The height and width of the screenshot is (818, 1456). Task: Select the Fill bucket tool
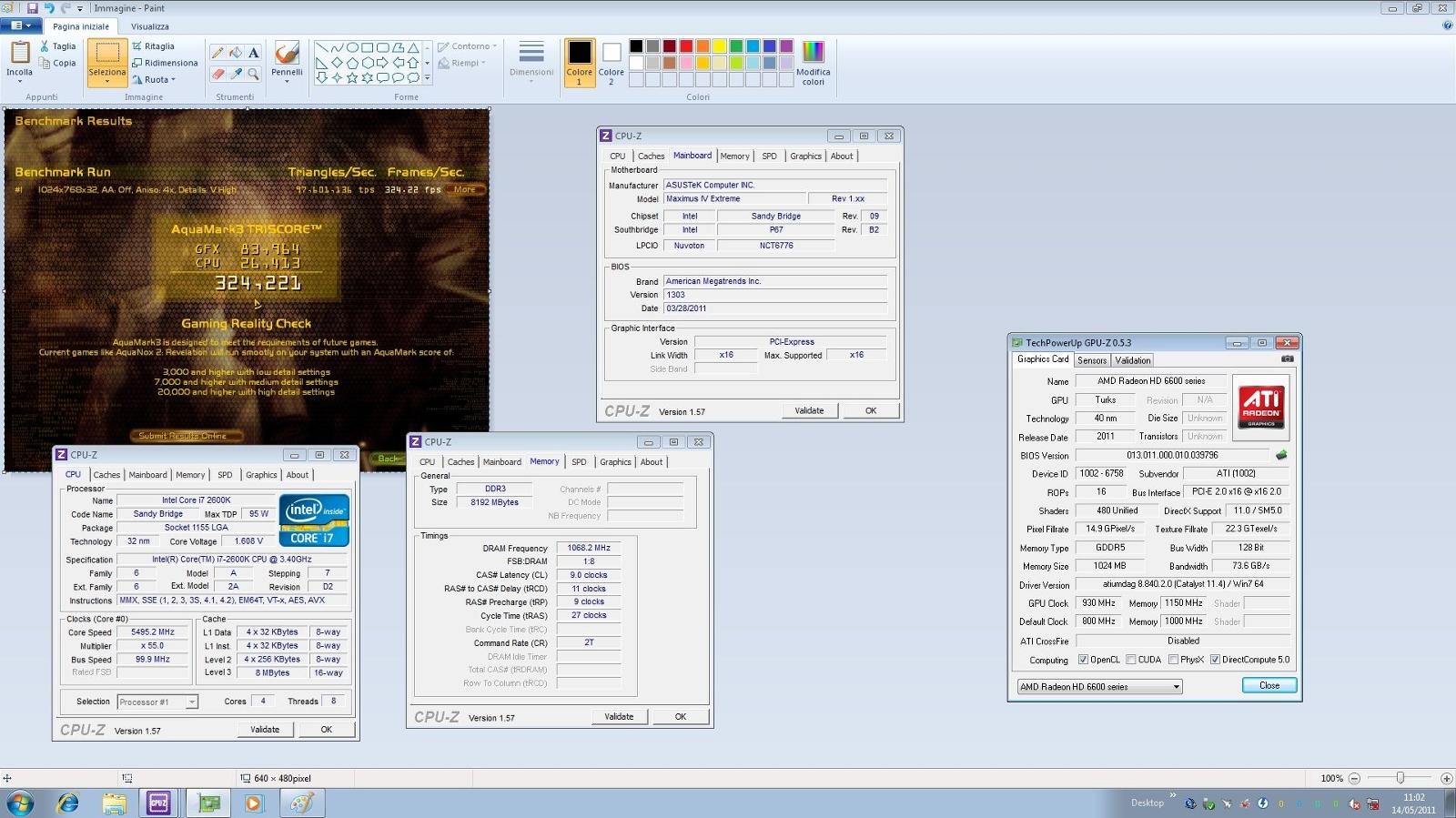click(236, 53)
